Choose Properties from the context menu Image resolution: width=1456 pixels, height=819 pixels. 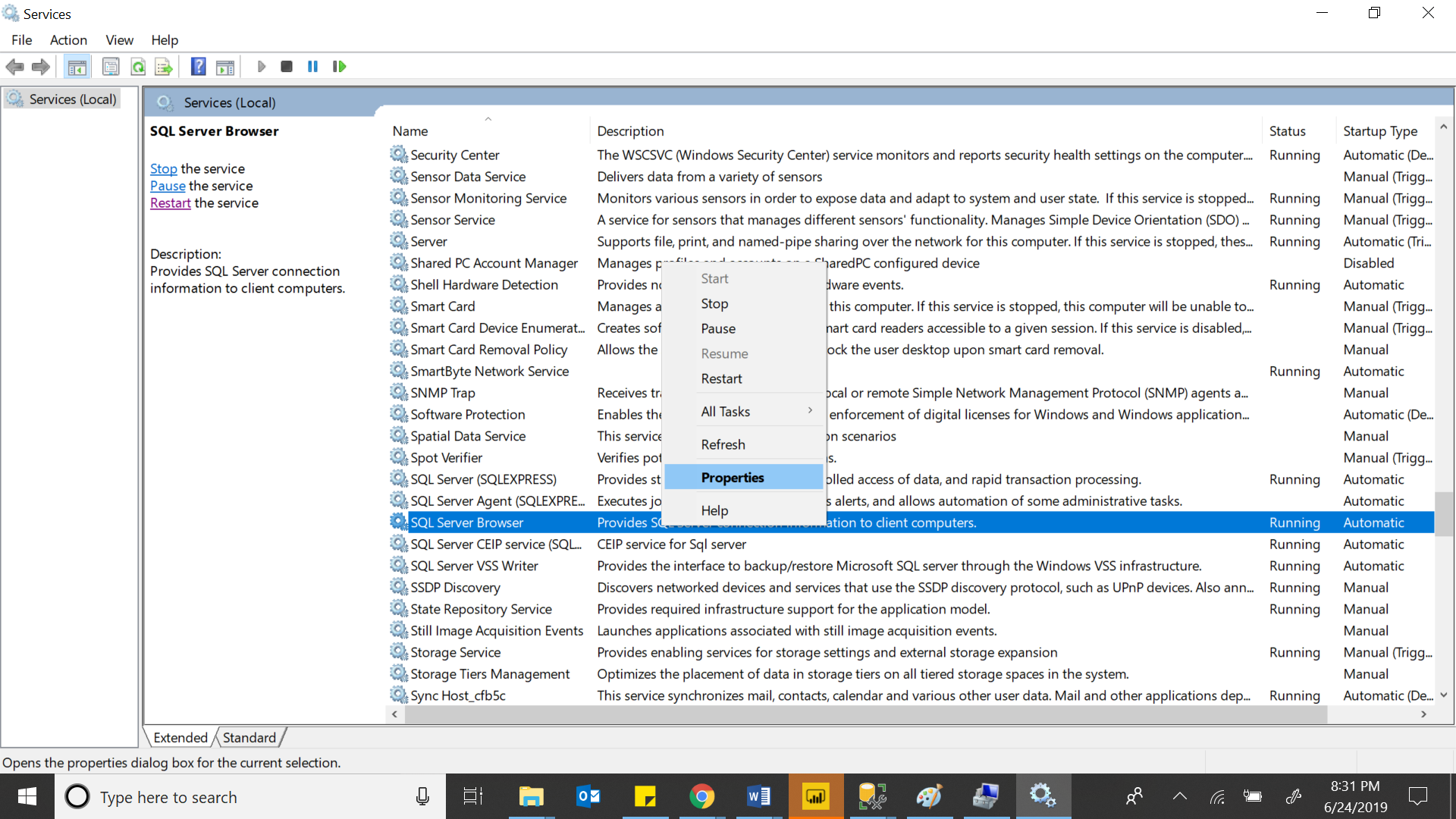732,477
